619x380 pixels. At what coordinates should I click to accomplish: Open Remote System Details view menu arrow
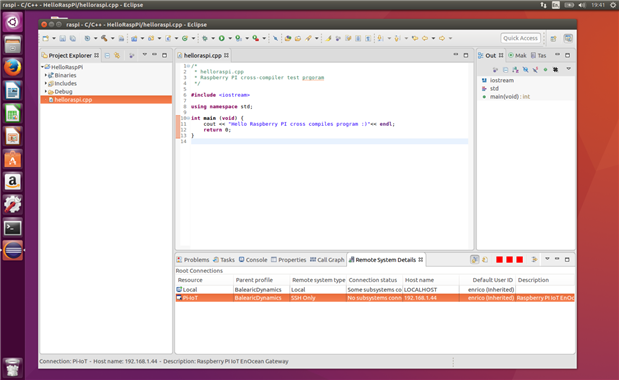(x=547, y=259)
